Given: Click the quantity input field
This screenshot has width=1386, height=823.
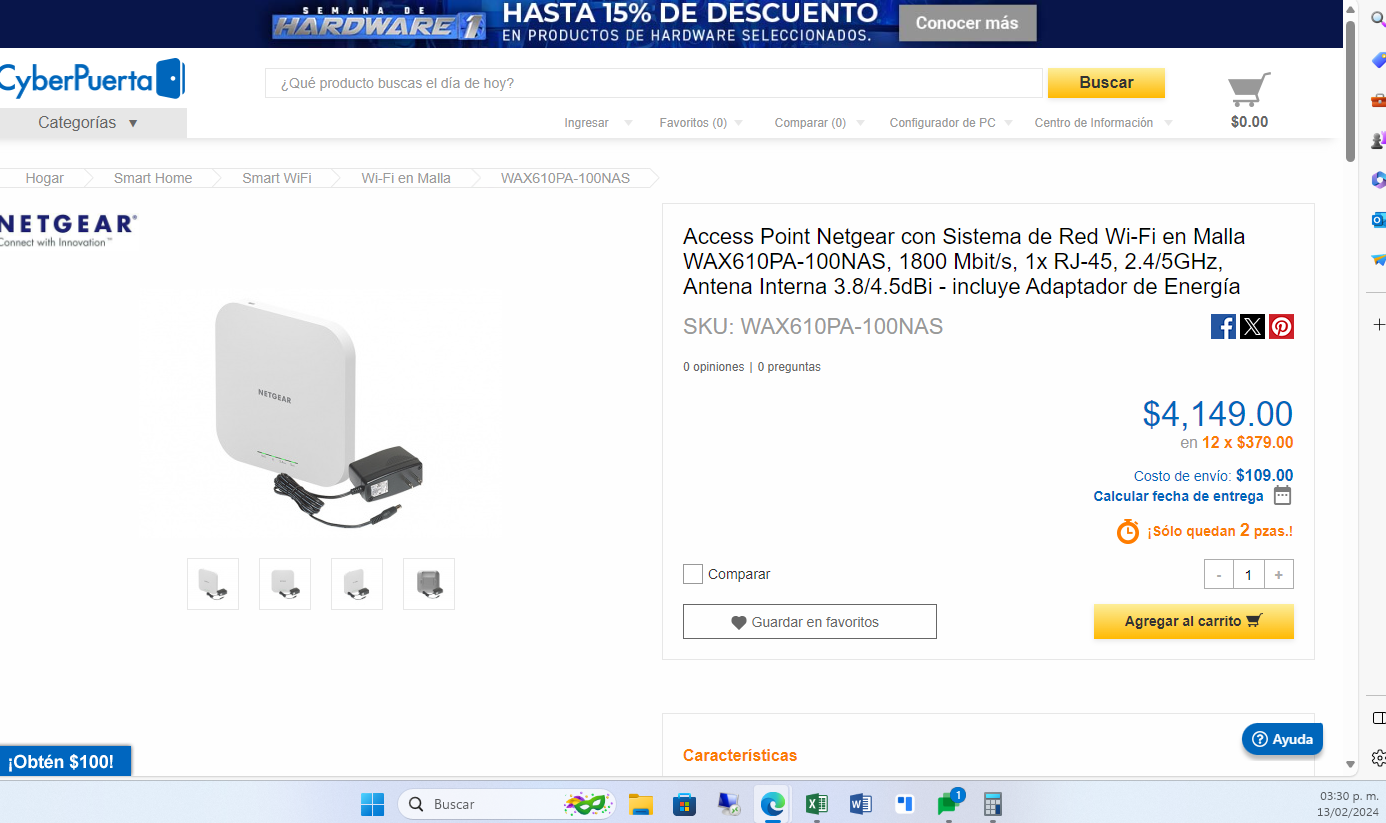Looking at the screenshot, I should coord(1248,574).
